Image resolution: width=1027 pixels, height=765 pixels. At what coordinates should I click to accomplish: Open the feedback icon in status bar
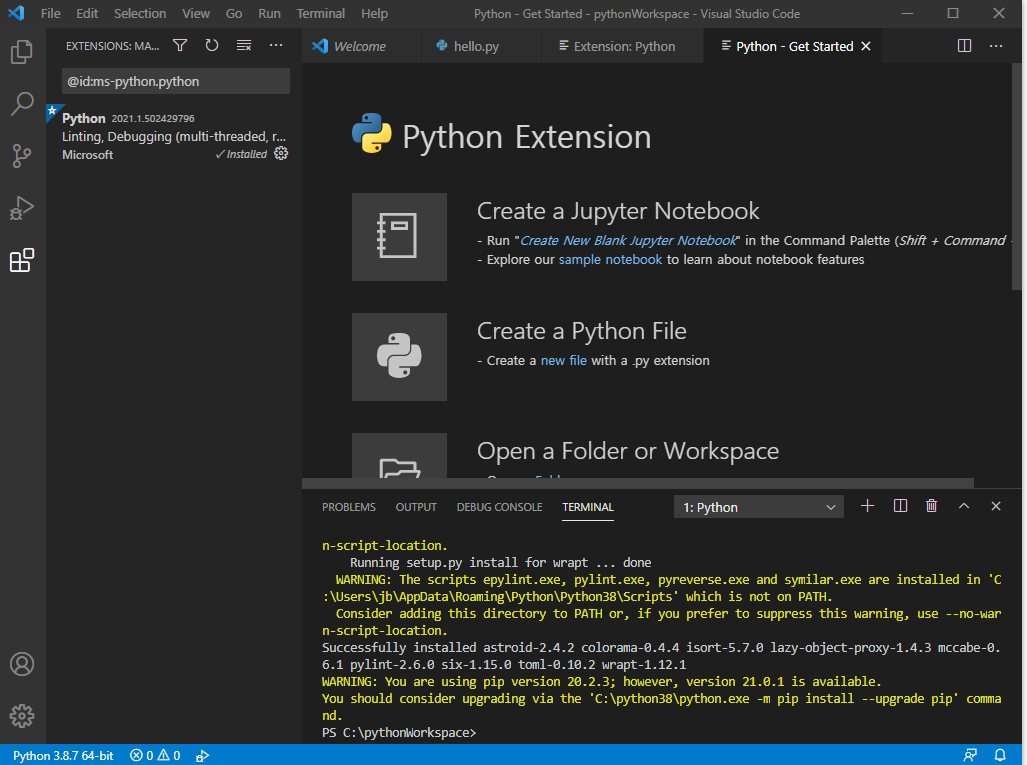970,755
